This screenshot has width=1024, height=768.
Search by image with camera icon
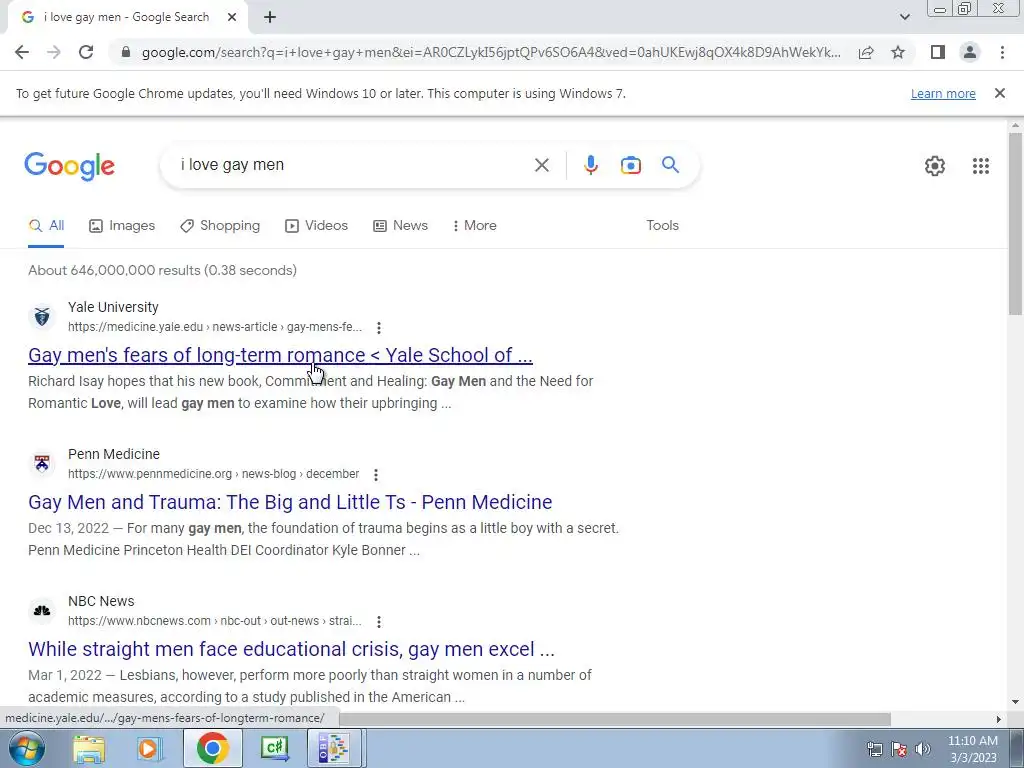(630, 165)
